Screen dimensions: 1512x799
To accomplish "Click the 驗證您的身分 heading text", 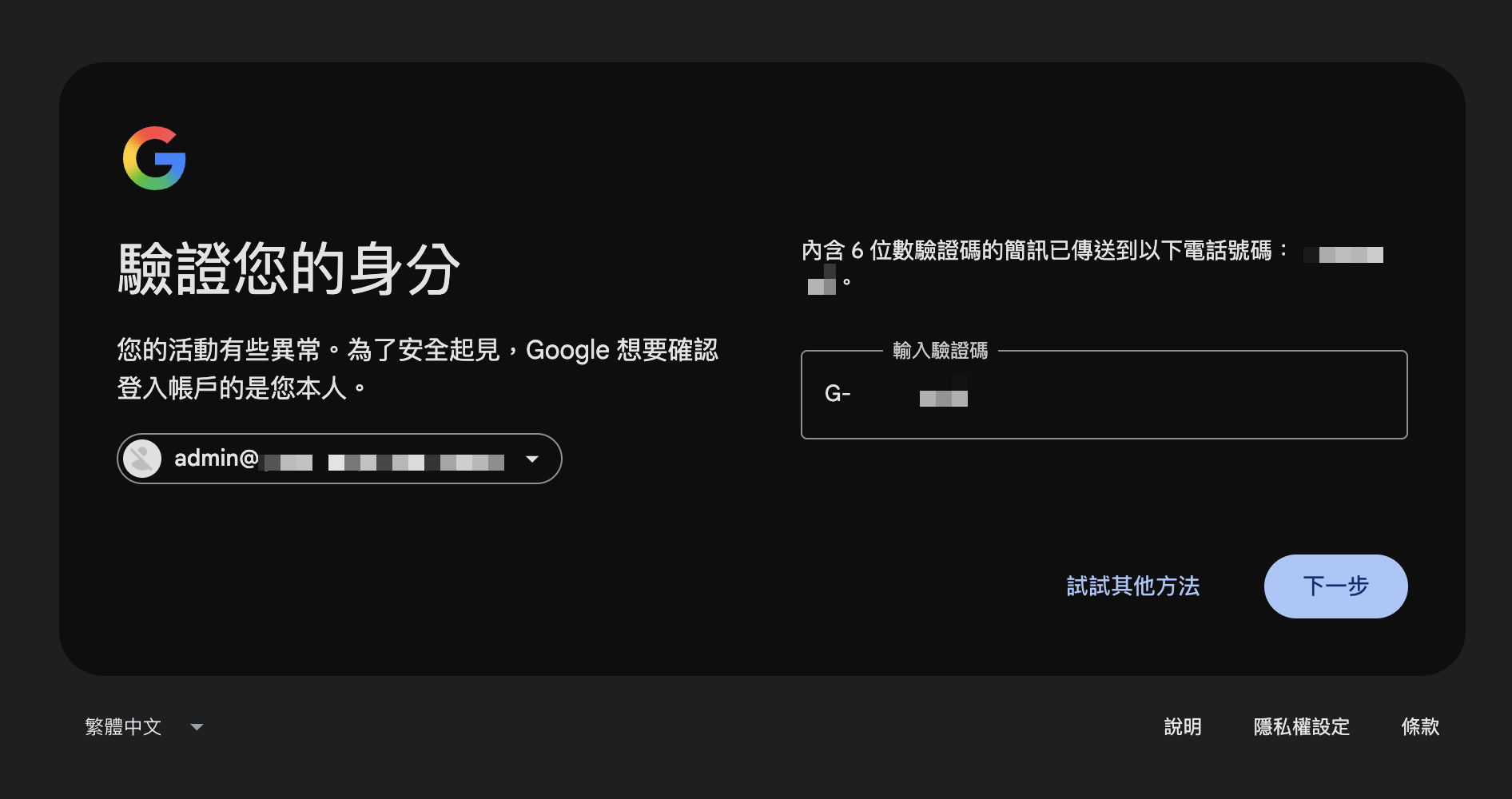I will [288, 269].
